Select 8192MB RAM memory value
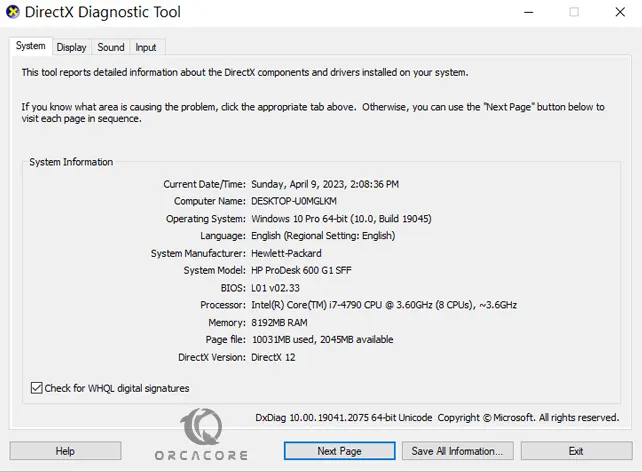 point(279,323)
